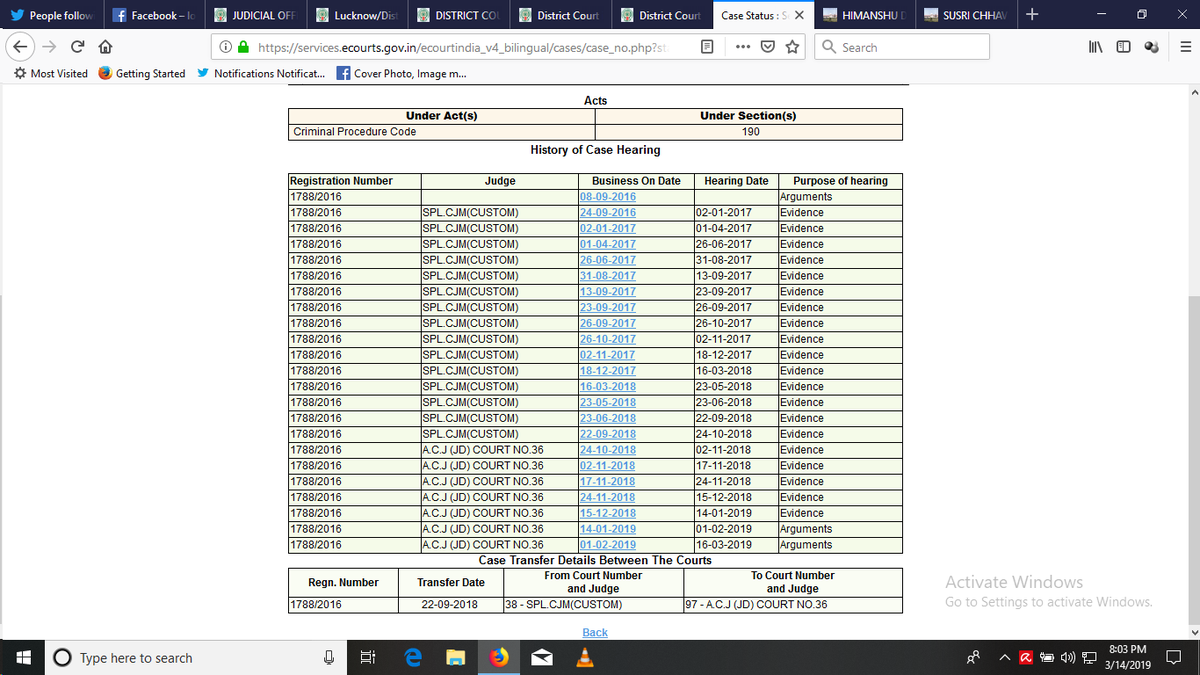Open business date 01-02-2019 link

[x=608, y=545]
